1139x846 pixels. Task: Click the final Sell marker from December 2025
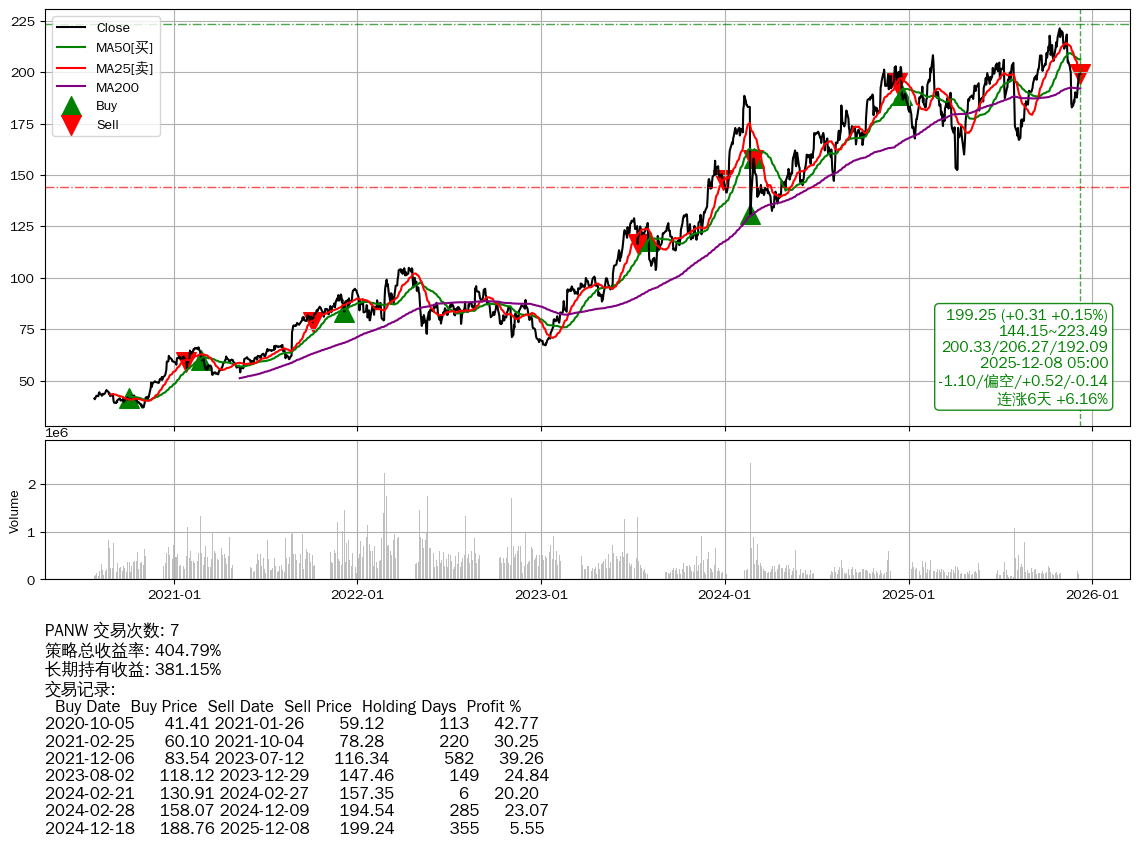coord(1080,73)
